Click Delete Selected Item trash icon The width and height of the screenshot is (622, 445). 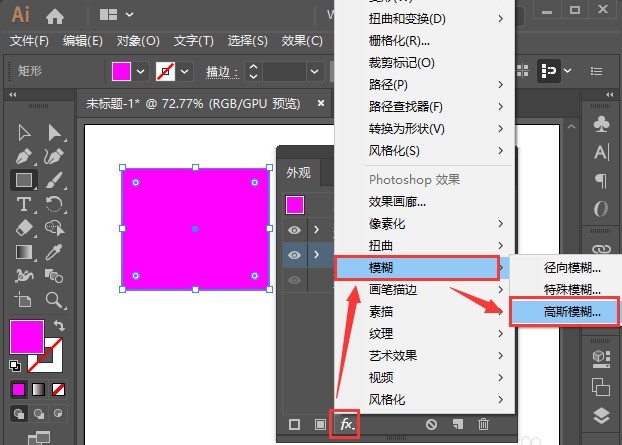(x=483, y=424)
